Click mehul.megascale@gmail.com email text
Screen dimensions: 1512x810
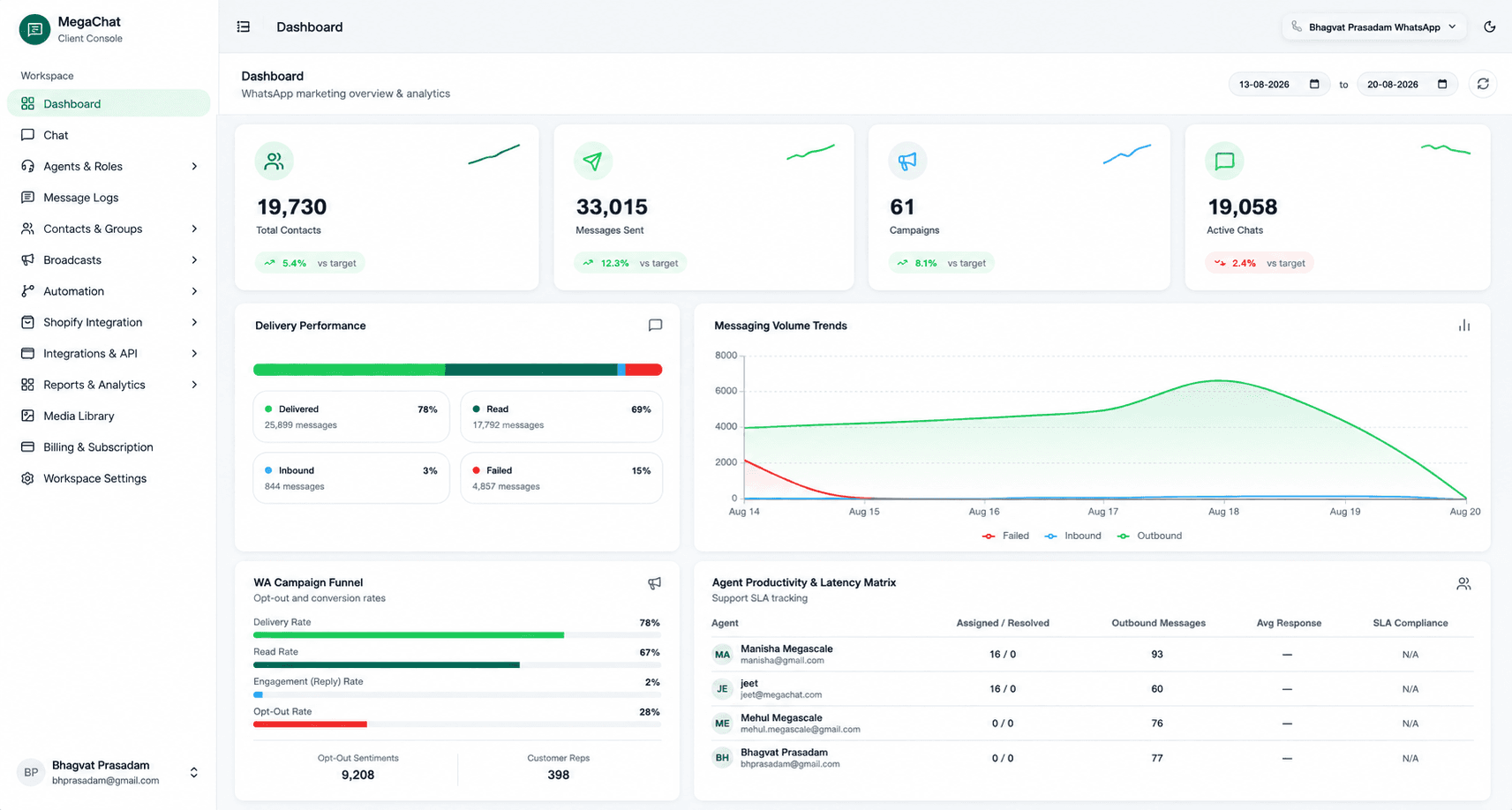tap(801, 730)
